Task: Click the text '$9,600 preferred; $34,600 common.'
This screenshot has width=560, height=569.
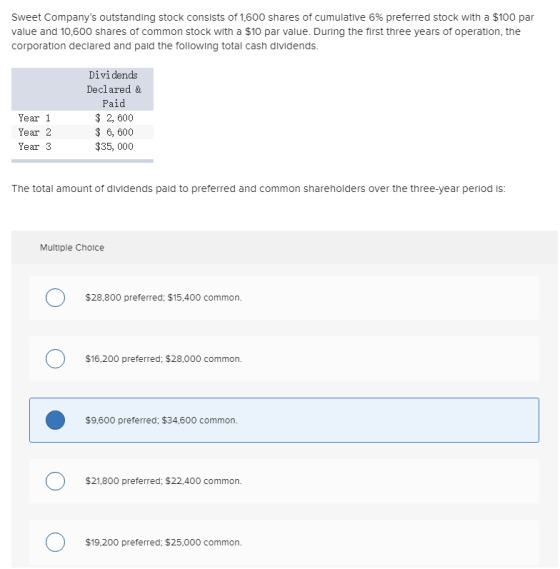Action: pos(161,420)
